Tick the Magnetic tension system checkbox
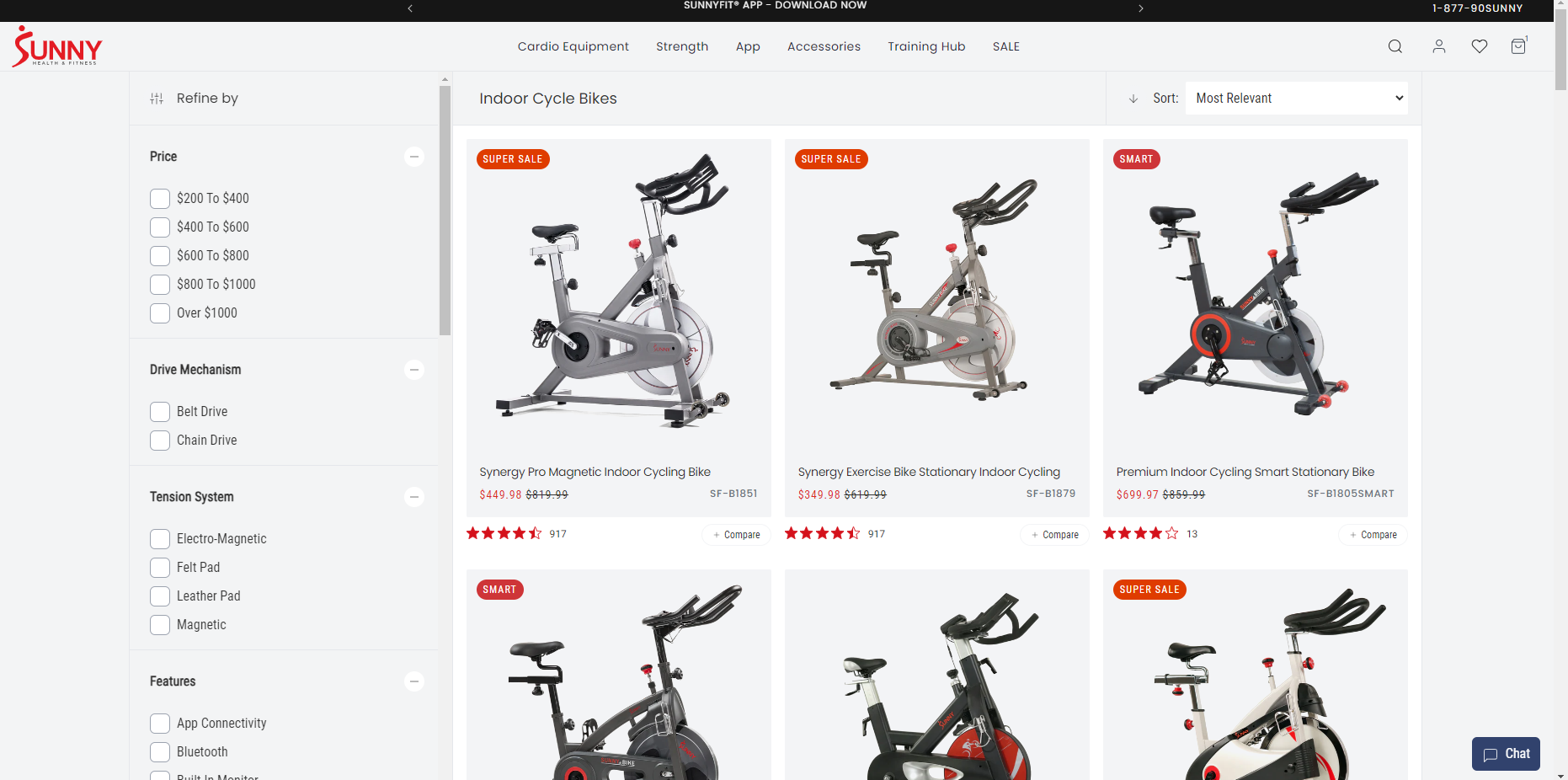Image resolution: width=1568 pixels, height=780 pixels. 160,625
